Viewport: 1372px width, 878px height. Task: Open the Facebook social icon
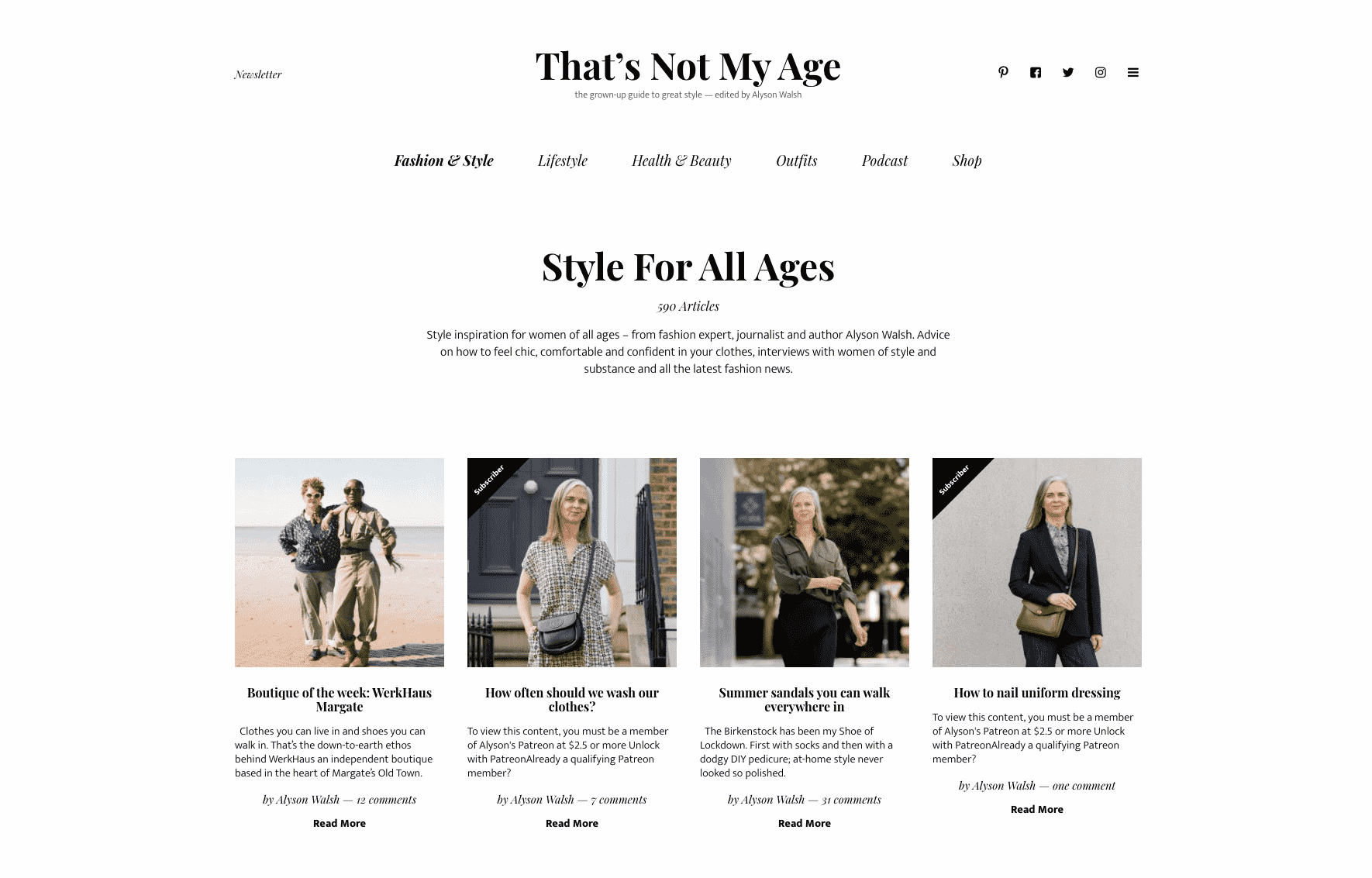(1036, 72)
